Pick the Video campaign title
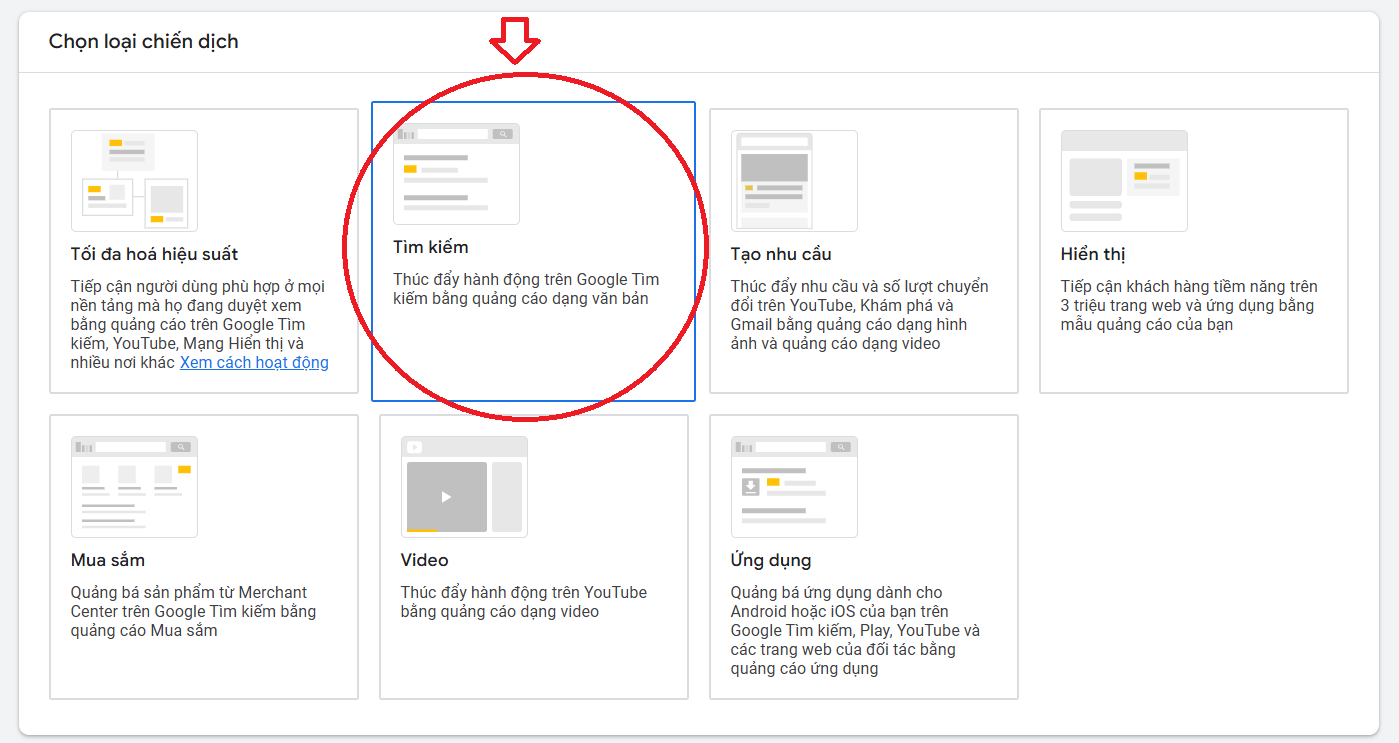This screenshot has width=1399, height=743. point(425,560)
